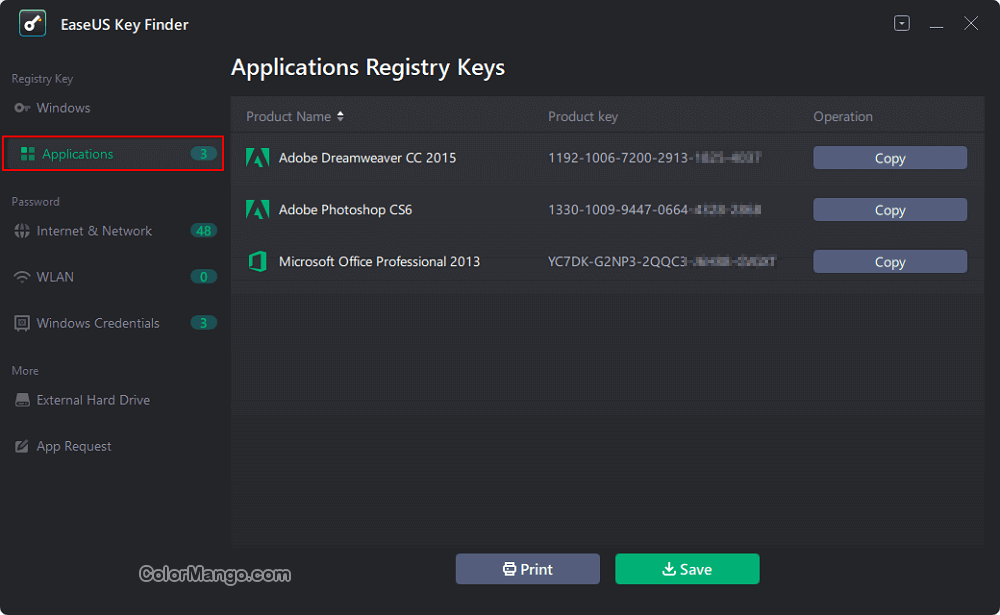Print the list of product keys

click(527, 569)
